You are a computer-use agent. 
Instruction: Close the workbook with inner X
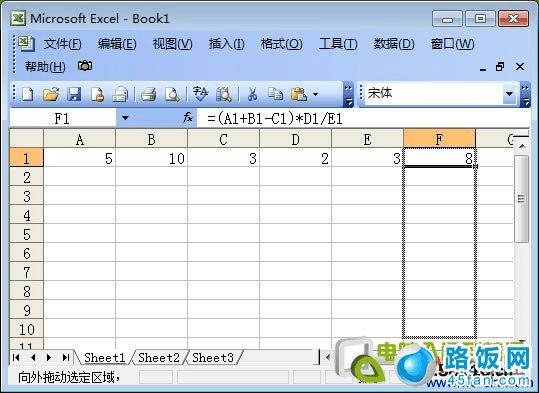point(520,66)
